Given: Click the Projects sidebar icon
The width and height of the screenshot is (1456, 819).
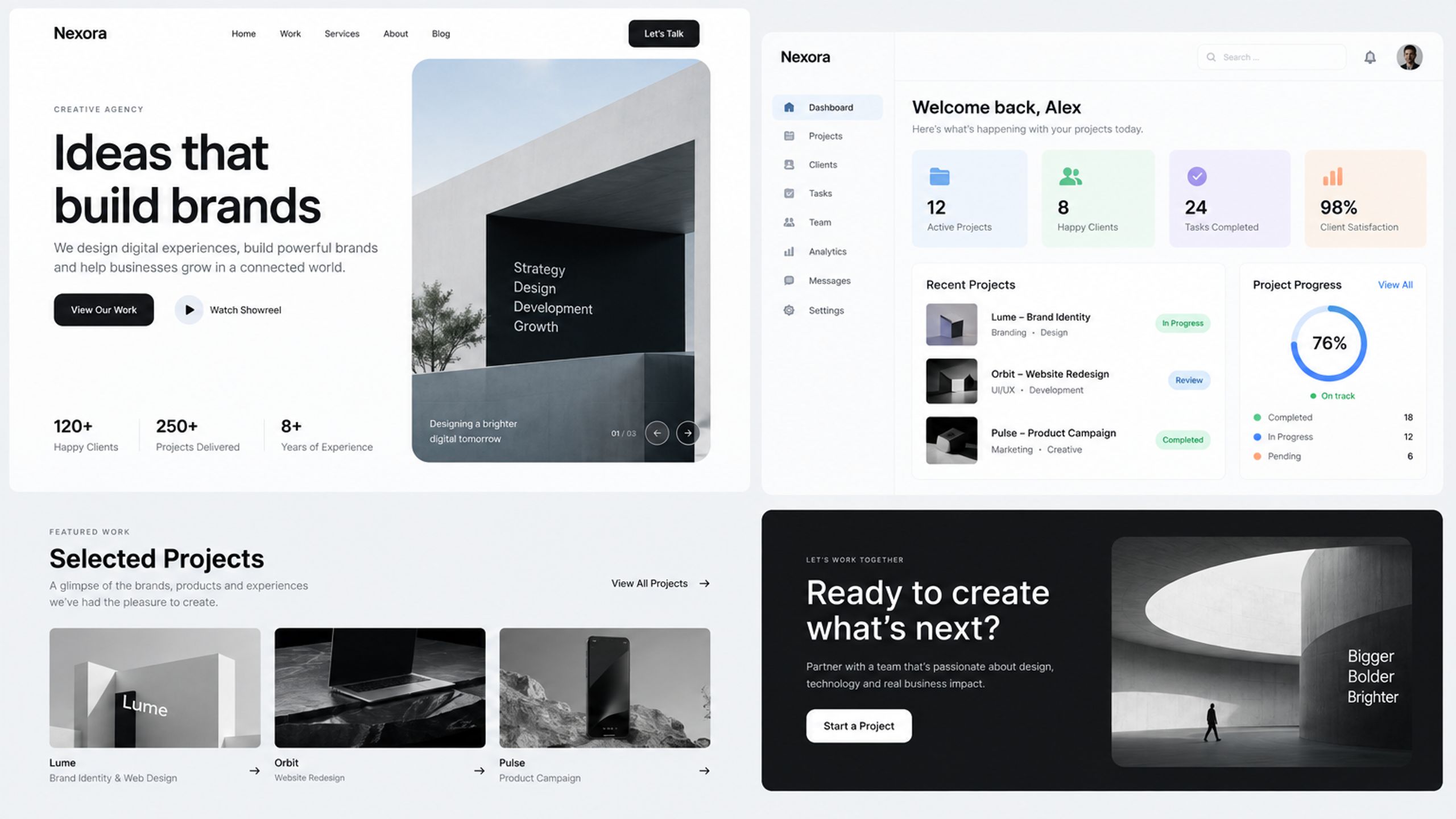Looking at the screenshot, I should coord(789,136).
